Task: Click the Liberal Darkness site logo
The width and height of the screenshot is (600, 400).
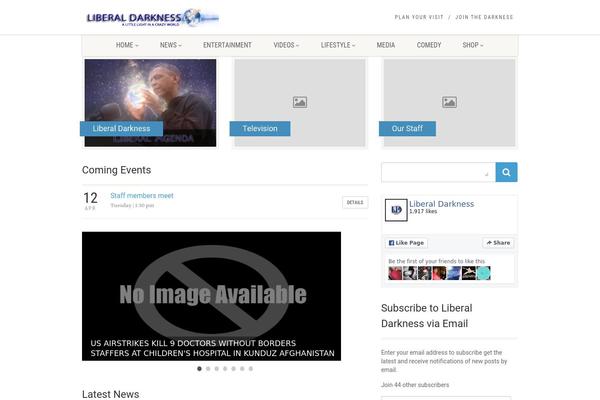Action: coord(152,18)
